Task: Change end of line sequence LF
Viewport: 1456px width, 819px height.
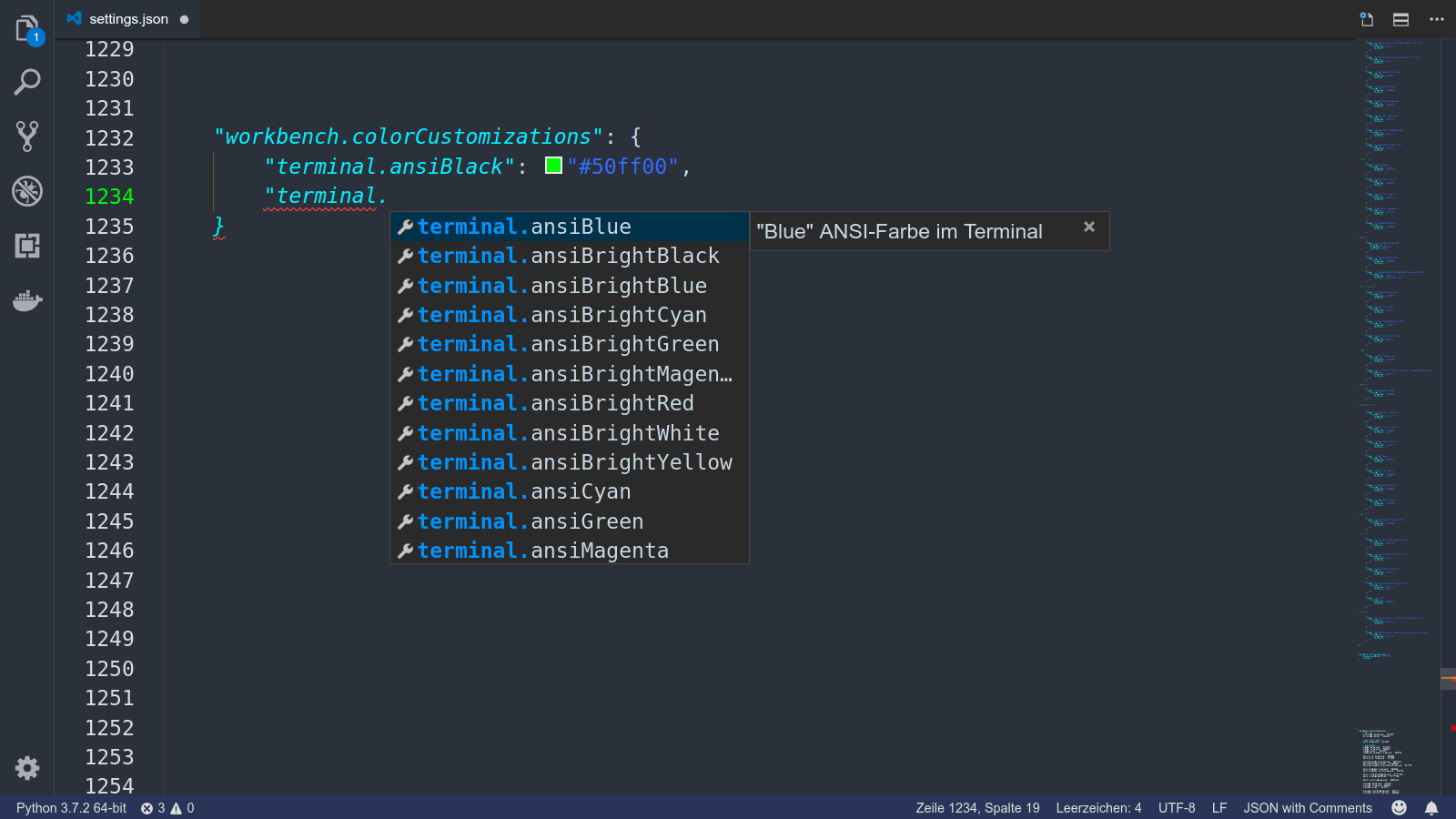Action: [1219, 808]
